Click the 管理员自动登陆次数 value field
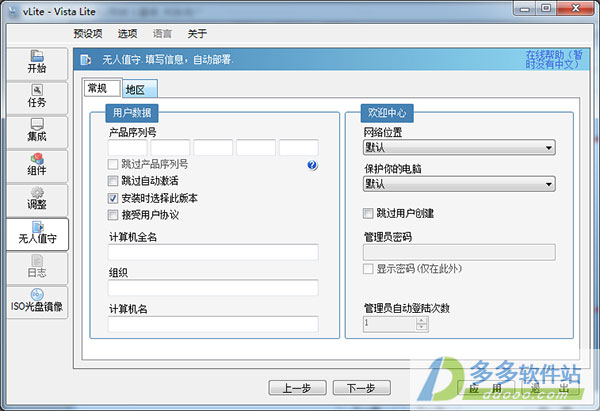 click(x=390, y=324)
